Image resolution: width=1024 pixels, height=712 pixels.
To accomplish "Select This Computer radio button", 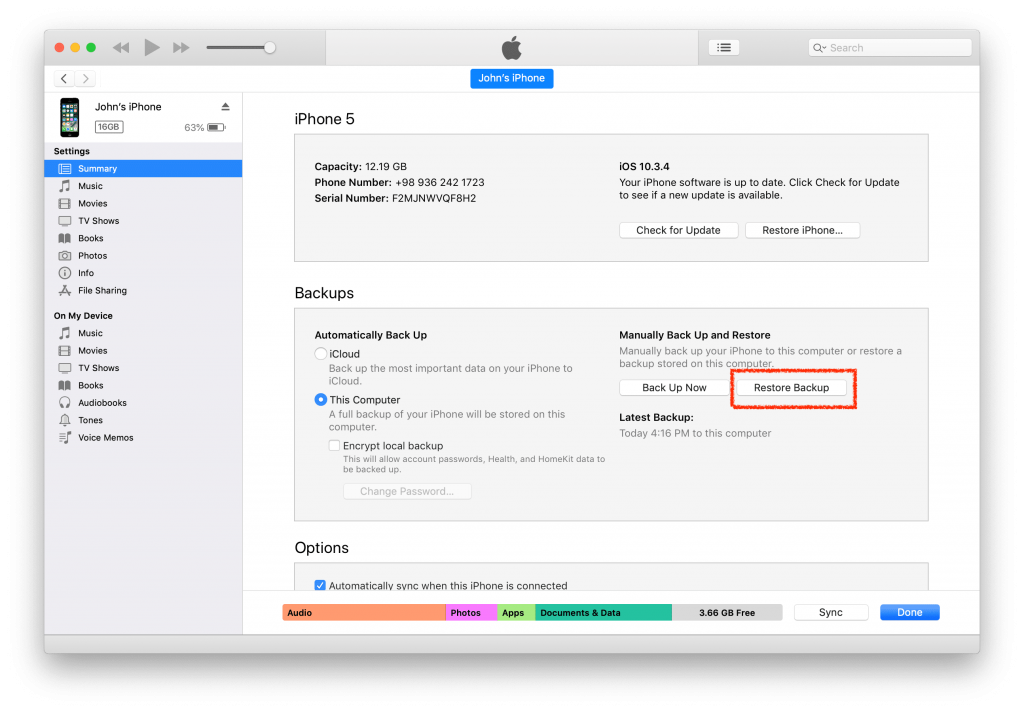I will [x=321, y=399].
